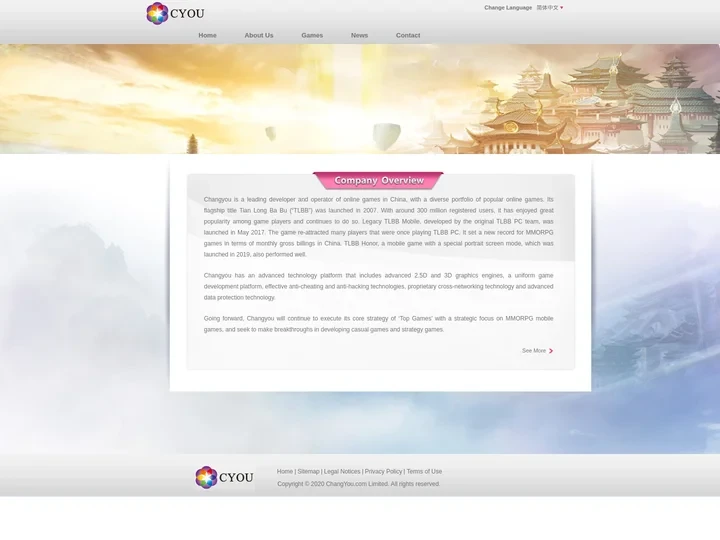
Task: Open the Terms of Use footer link
Action: click(x=424, y=472)
